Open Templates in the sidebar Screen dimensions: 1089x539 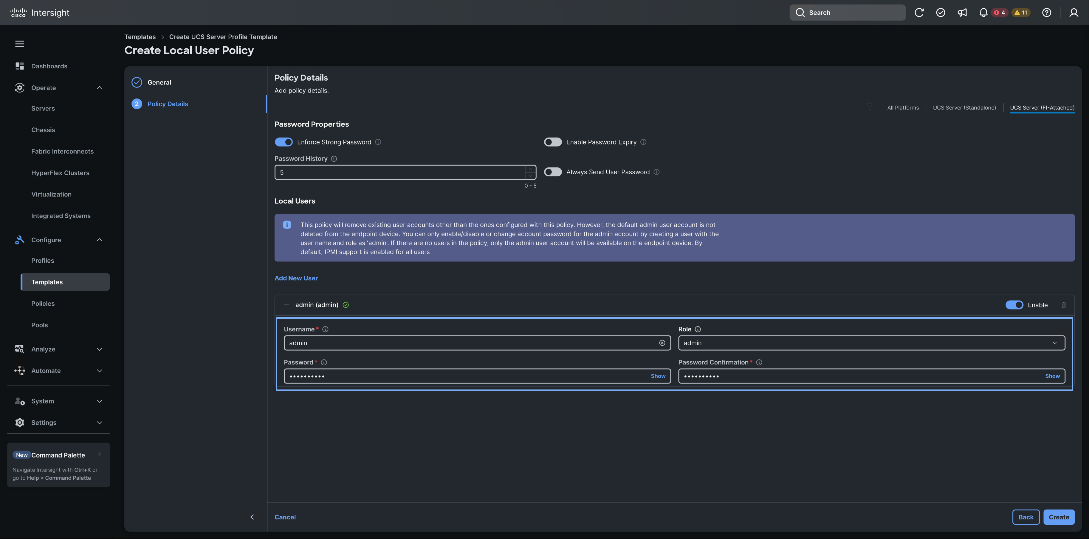(65, 282)
